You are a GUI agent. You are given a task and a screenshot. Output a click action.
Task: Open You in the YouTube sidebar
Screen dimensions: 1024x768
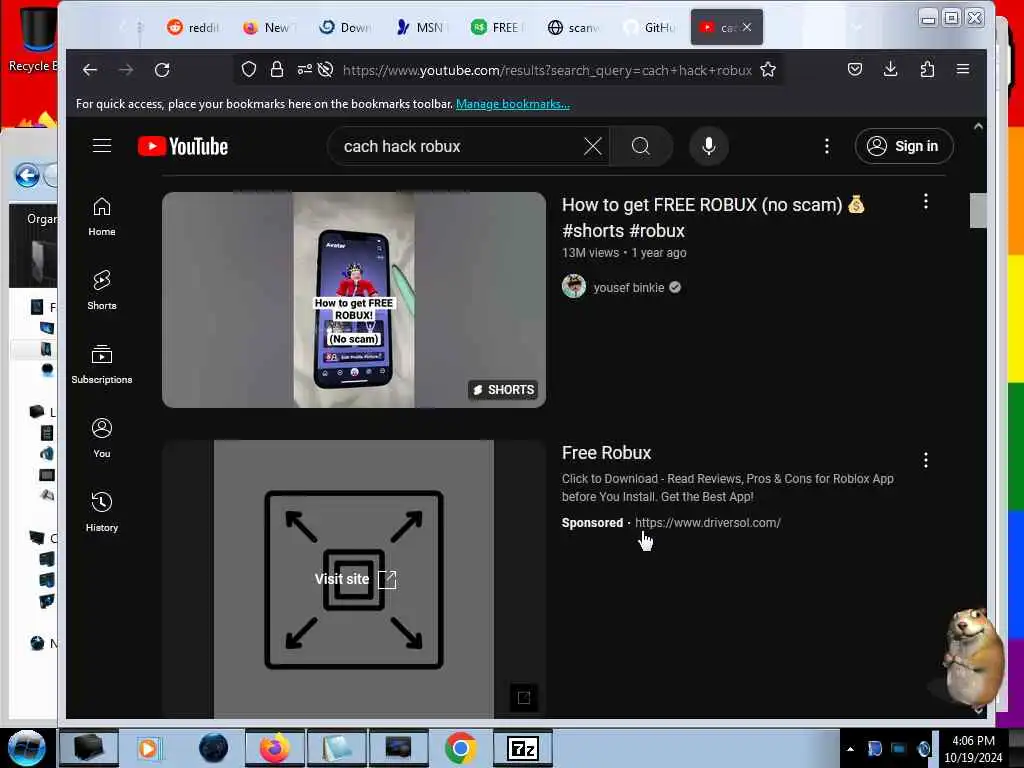coord(102,438)
